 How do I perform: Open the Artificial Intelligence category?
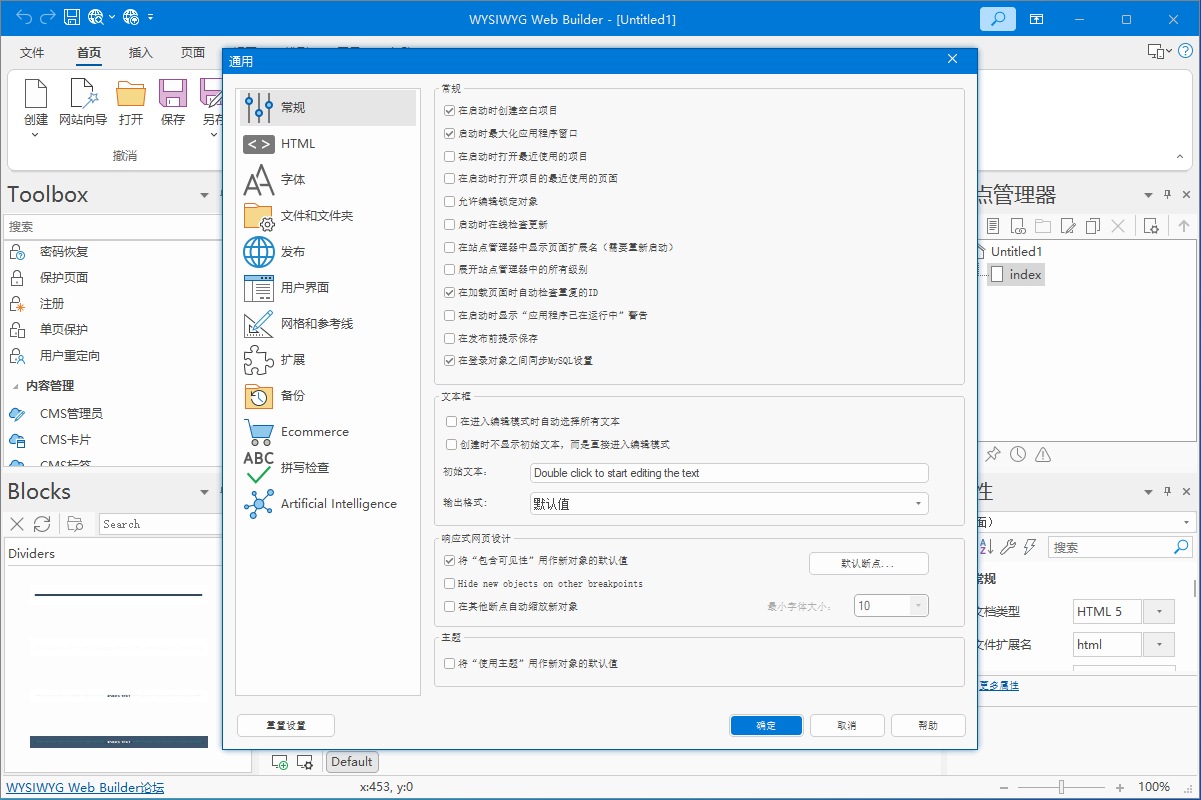327,504
